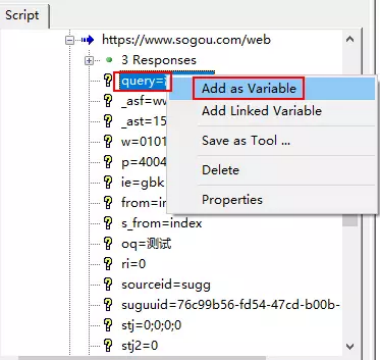Select the ri=0 parameter row
This screenshot has height=360, width=380.
[x=134, y=264]
